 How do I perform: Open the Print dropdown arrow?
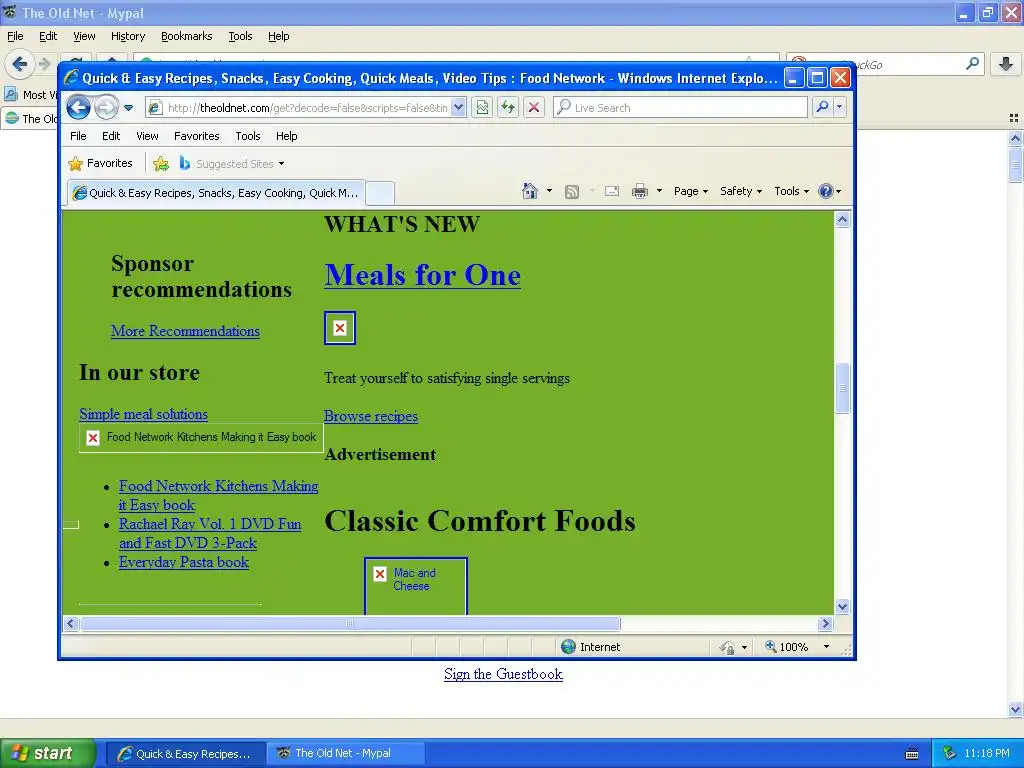tap(659, 191)
